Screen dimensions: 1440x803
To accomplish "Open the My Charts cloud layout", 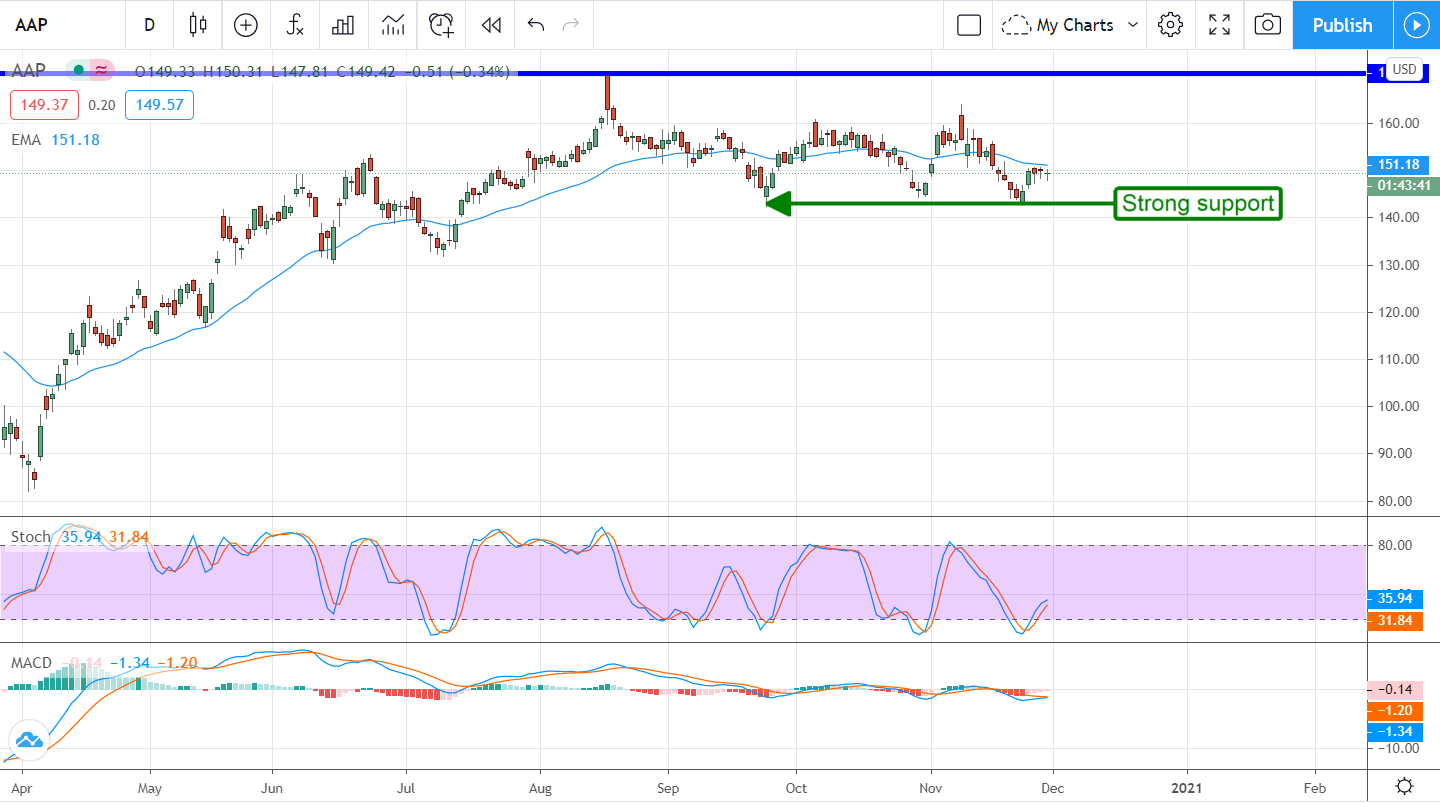I will [x=1059, y=25].
